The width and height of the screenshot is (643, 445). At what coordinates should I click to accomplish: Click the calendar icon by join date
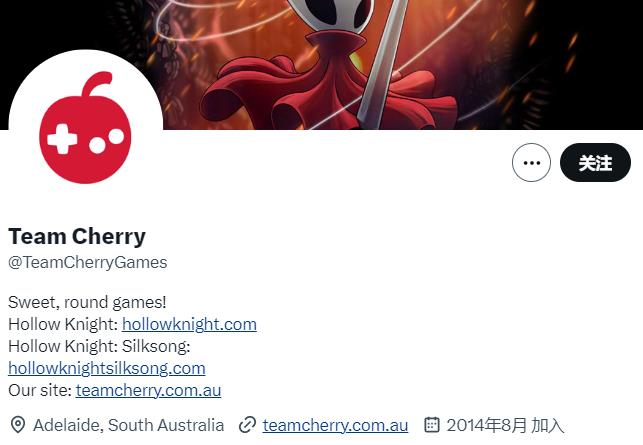pos(431,424)
